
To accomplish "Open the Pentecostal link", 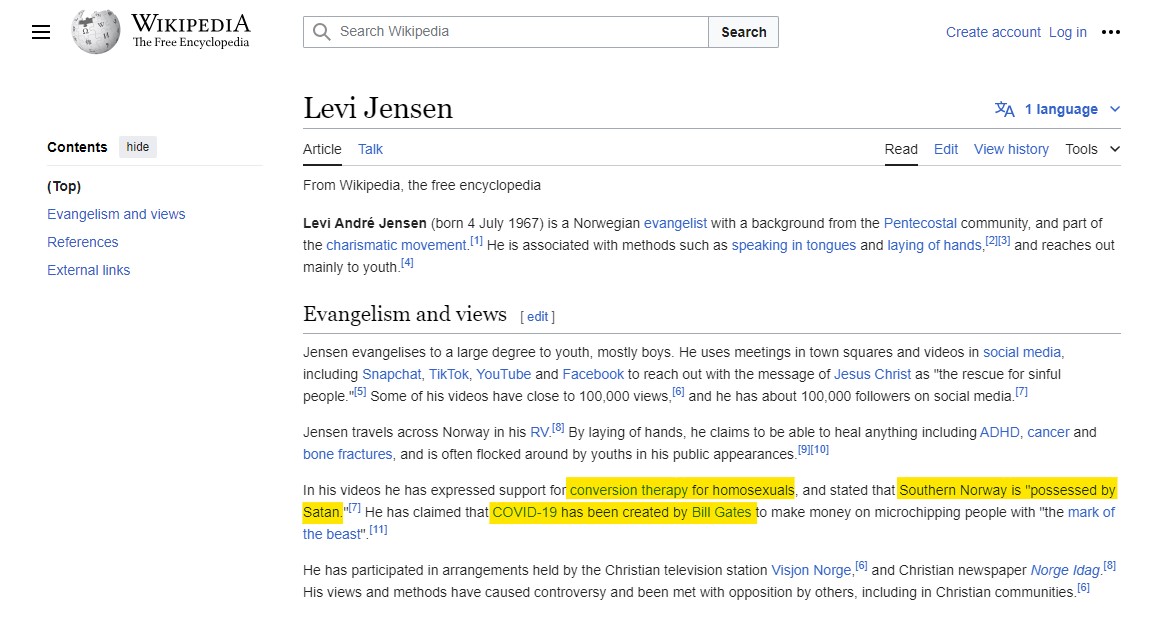I will click(x=920, y=223).
